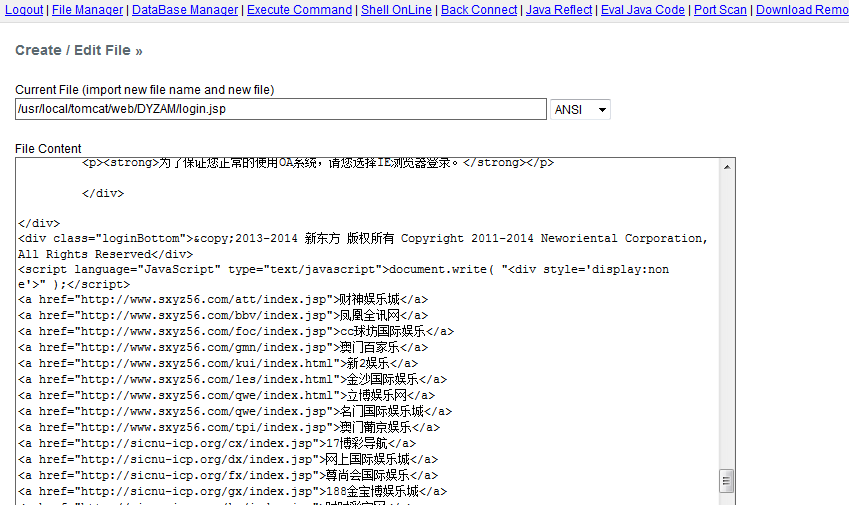Click line with qwe/index.jsp link

click(234, 411)
